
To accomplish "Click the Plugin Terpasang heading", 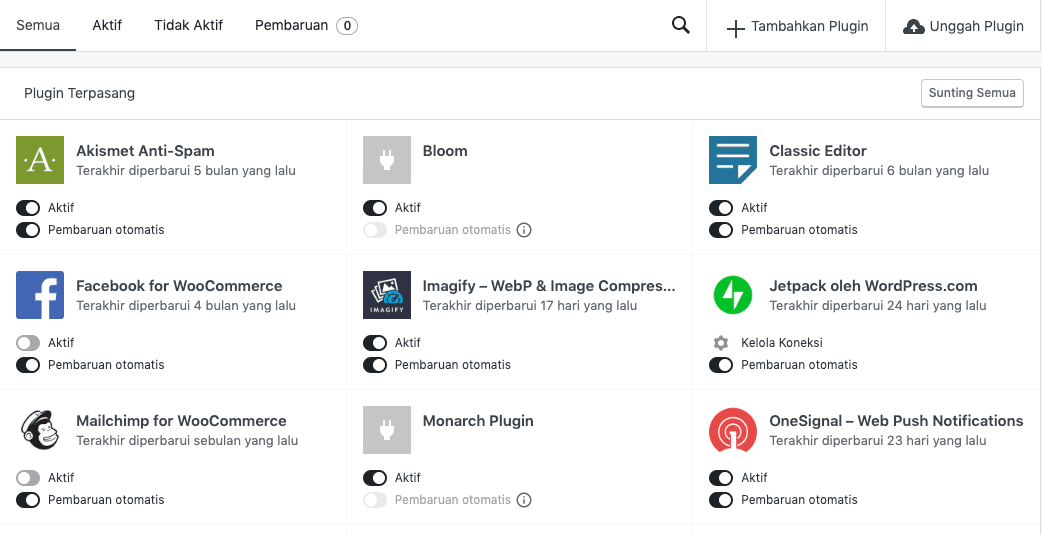I will tap(79, 93).
